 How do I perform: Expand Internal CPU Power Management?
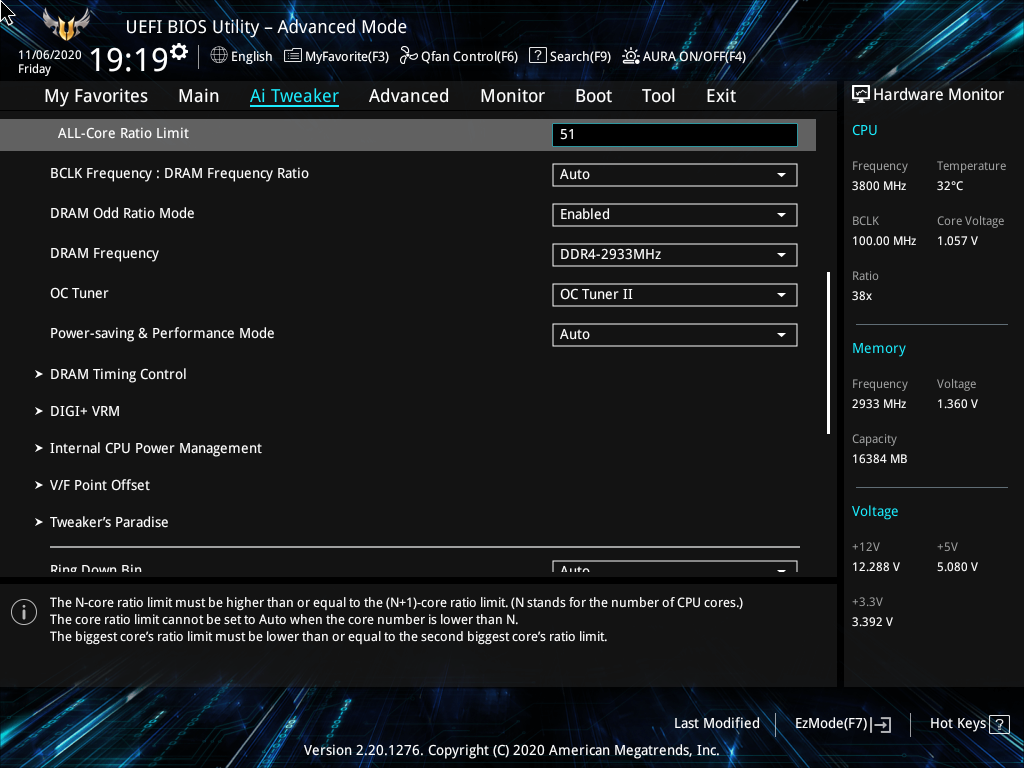pos(156,449)
